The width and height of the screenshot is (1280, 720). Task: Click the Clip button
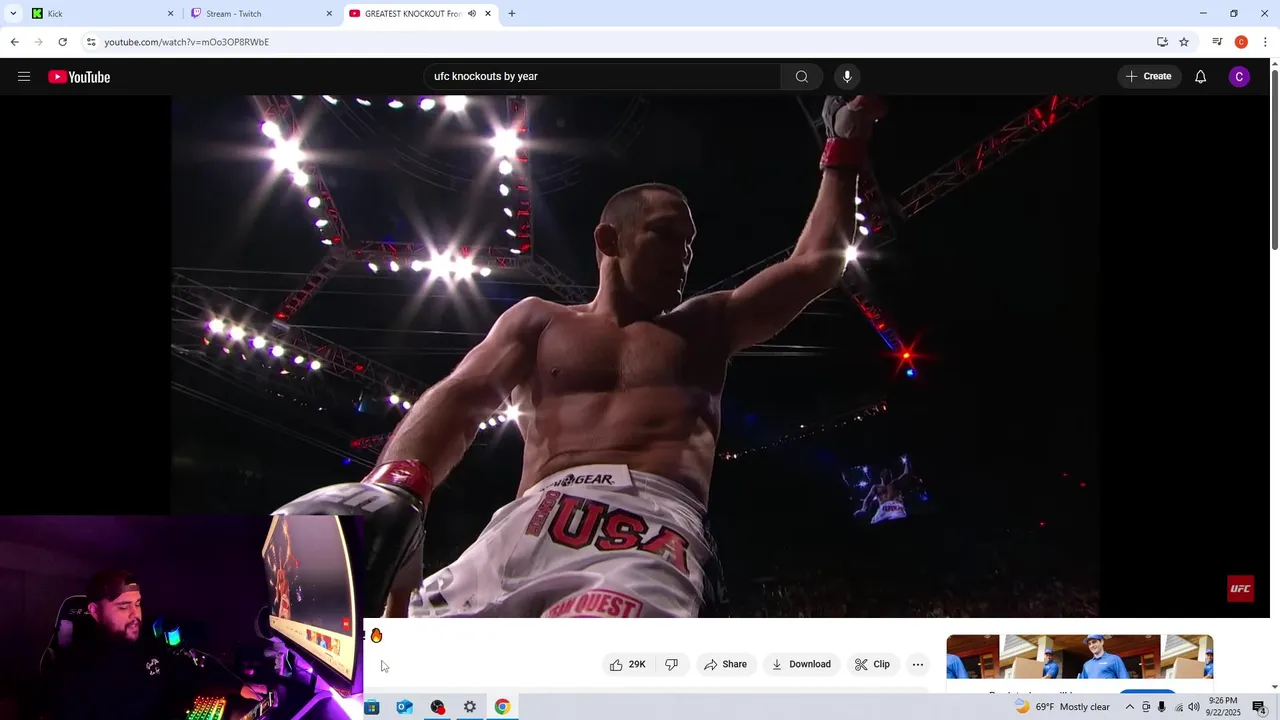tap(872, 664)
